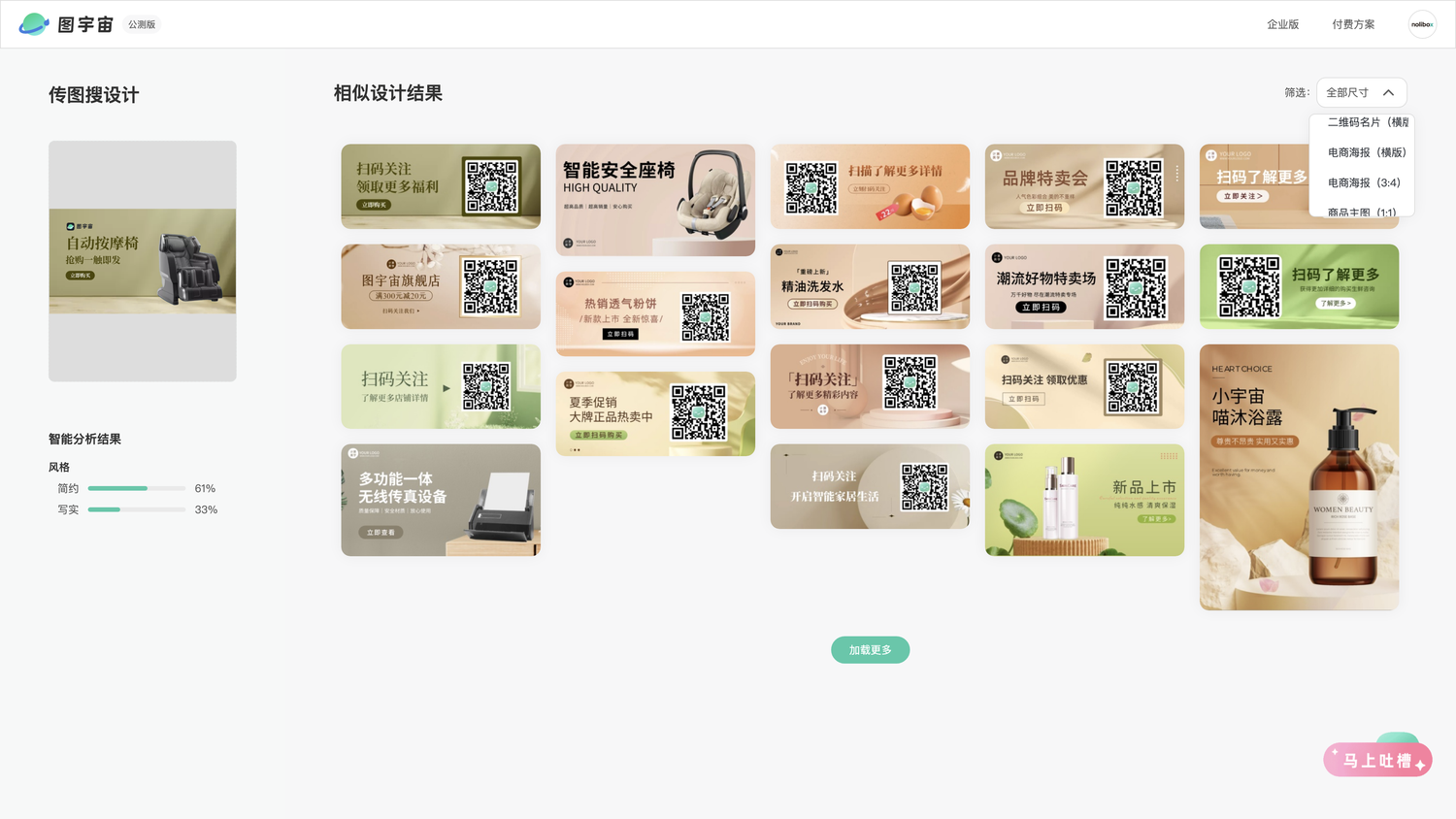
Task: Open the 开启智能家居生活 design card
Action: coord(870,486)
